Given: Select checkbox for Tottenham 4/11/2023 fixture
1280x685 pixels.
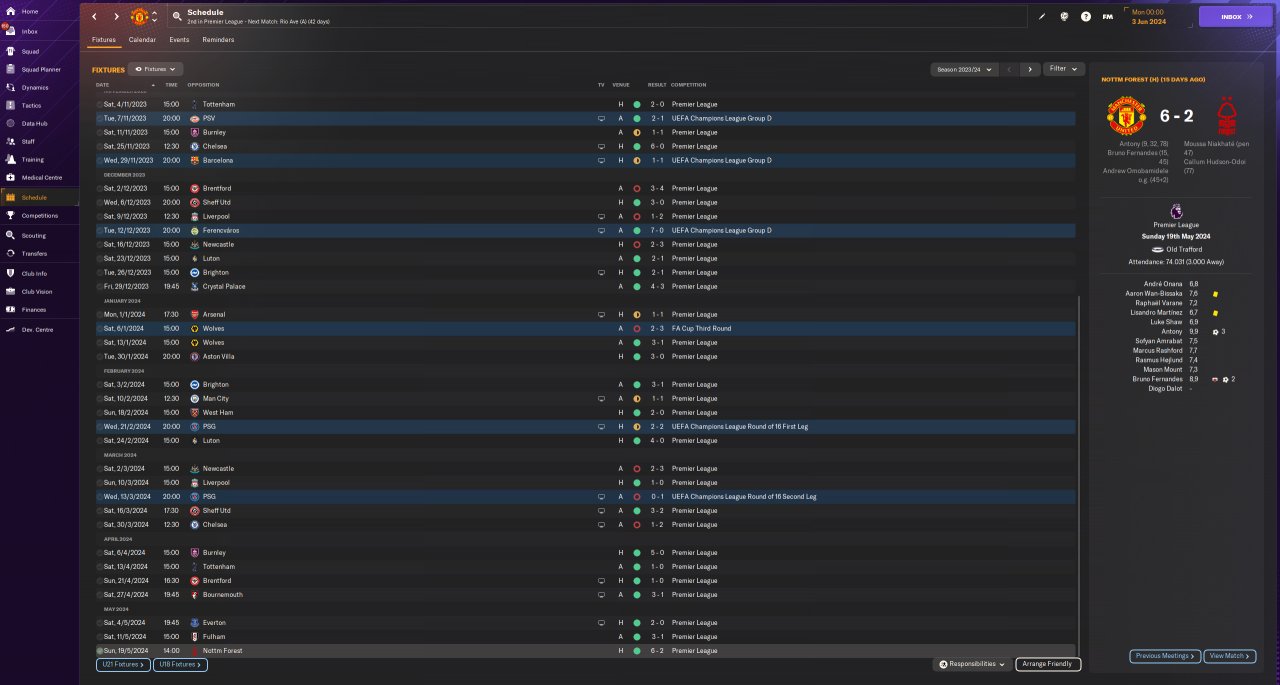Looking at the screenshot, I should [99, 104].
